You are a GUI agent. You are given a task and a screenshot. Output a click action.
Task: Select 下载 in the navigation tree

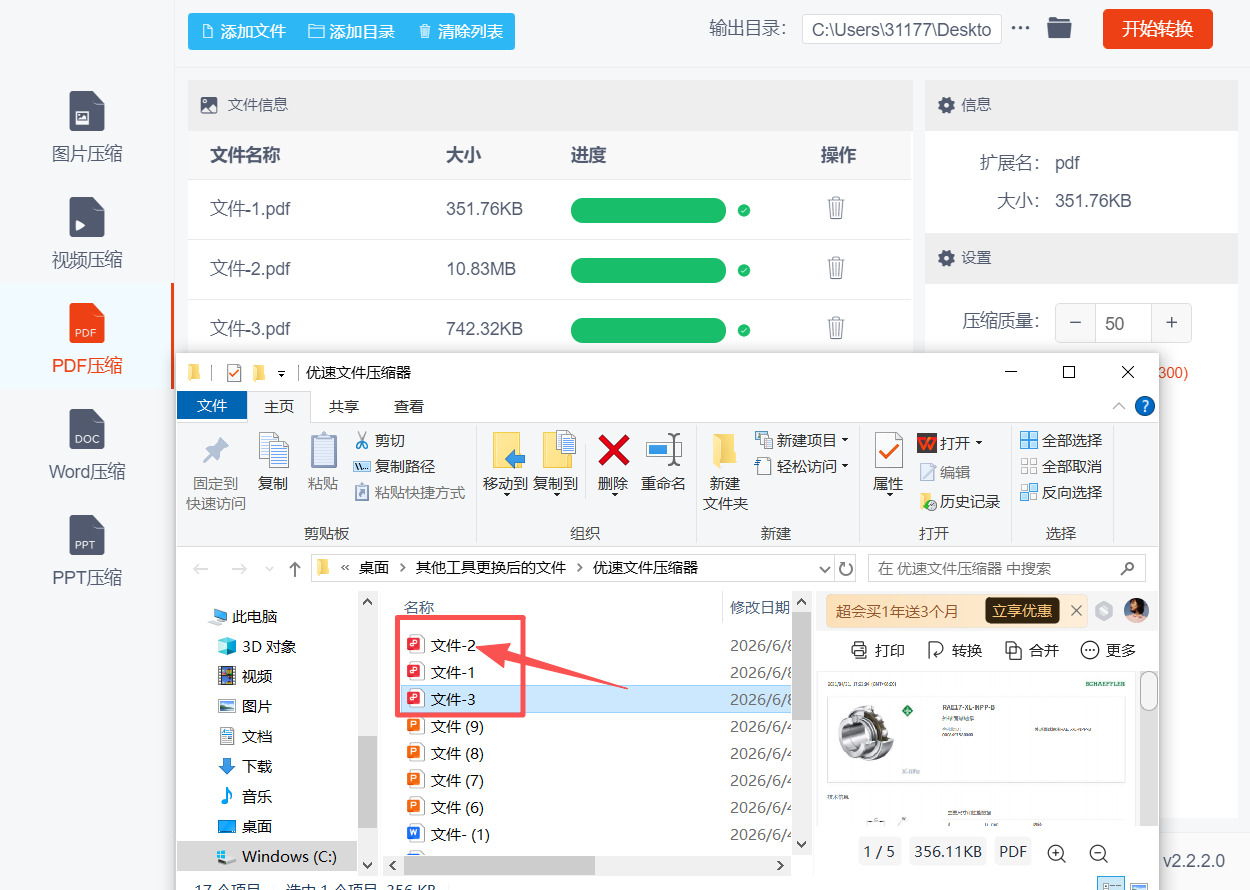pyautogui.click(x=245, y=767)
